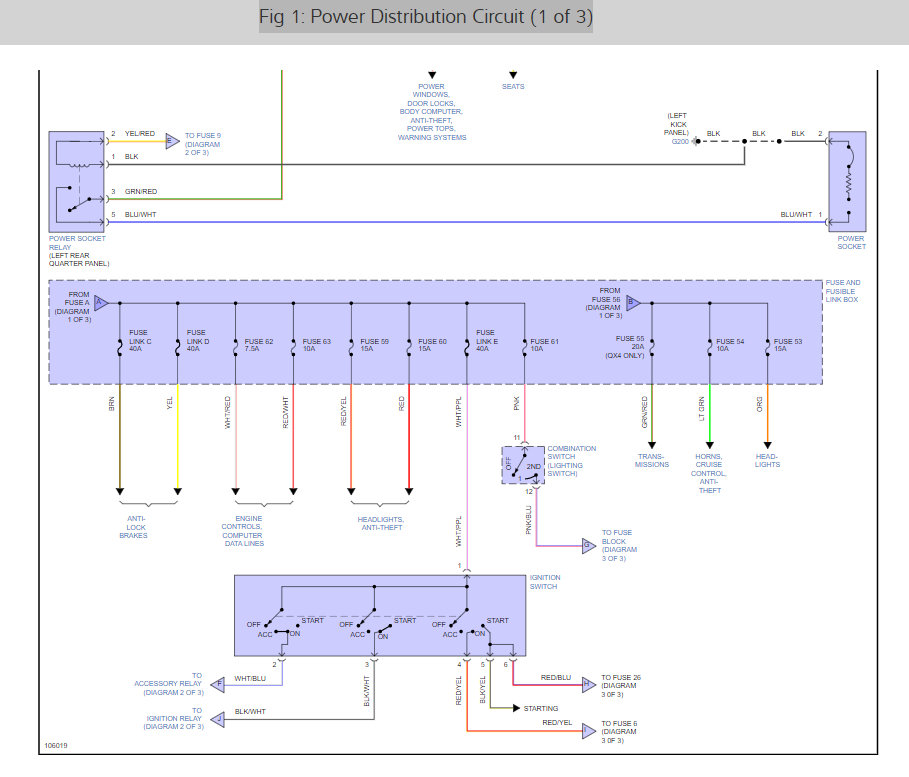Click the HORNS, CRUISE CONTROL, ANTI-THEFT label
The width and height of the screenshot is (909, 777).
[x=709, y=473]
